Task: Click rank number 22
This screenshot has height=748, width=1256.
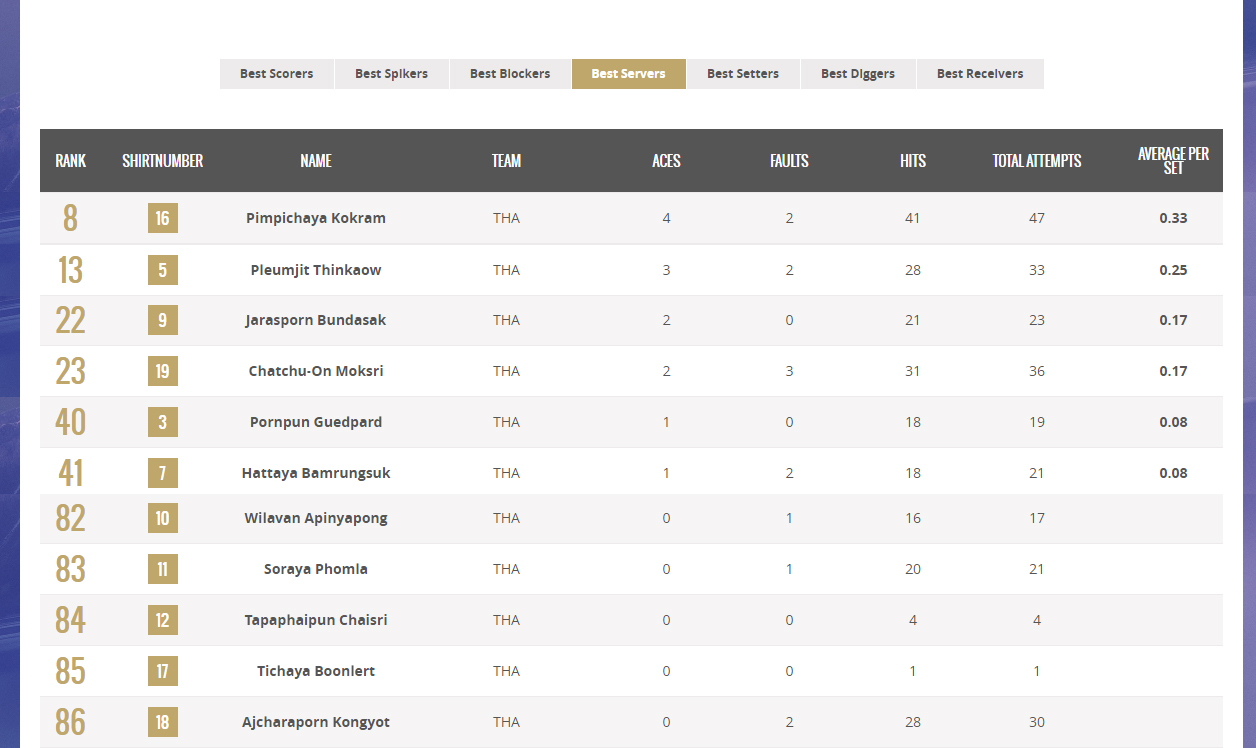Action: pos(70,320)
